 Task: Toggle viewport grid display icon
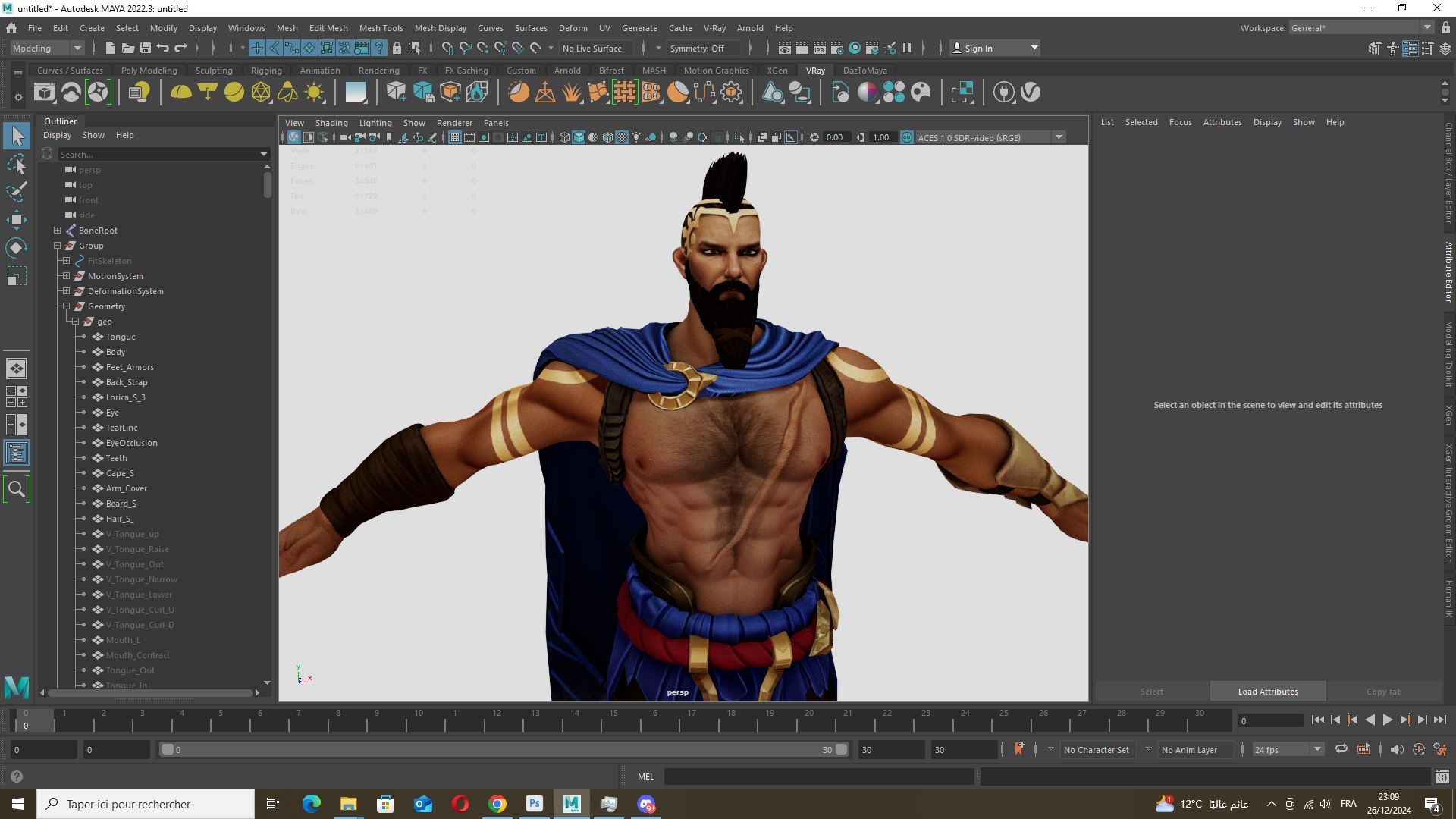(454, 137)
